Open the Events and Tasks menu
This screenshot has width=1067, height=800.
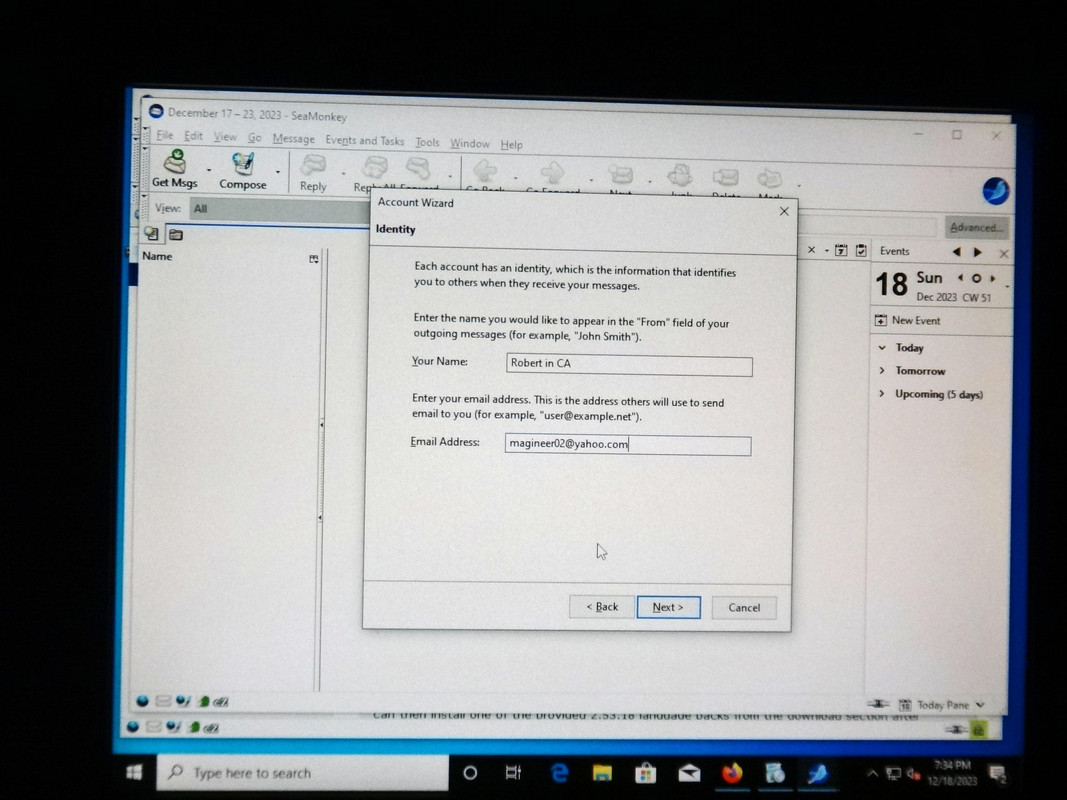pos(364,141)
